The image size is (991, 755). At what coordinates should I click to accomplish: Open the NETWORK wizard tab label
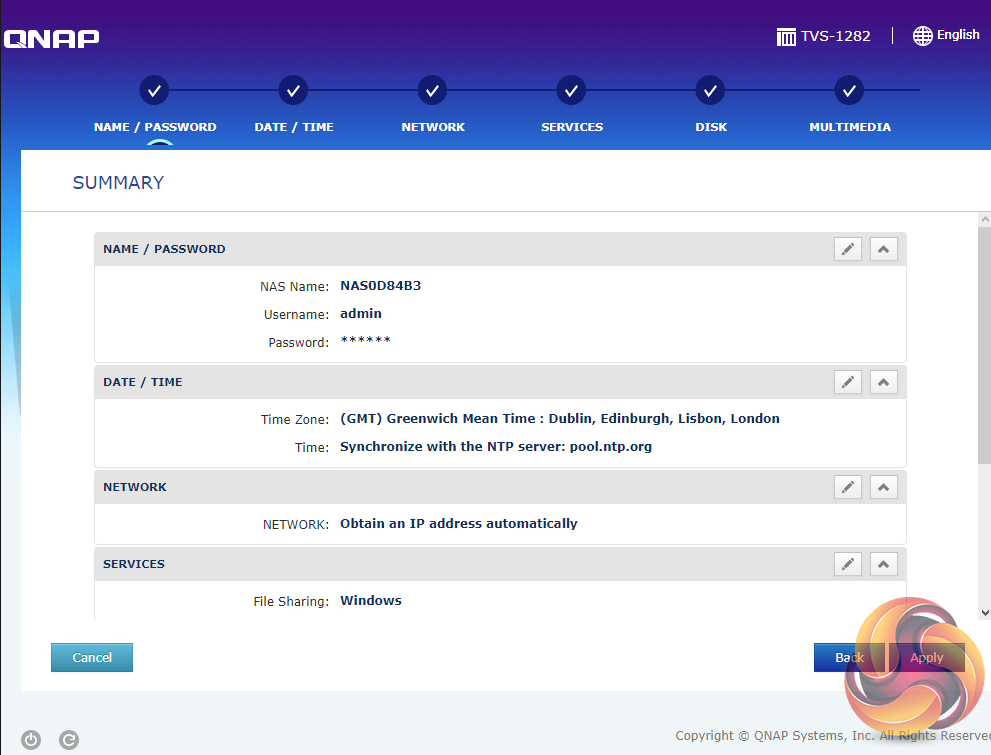pos(433,127)
